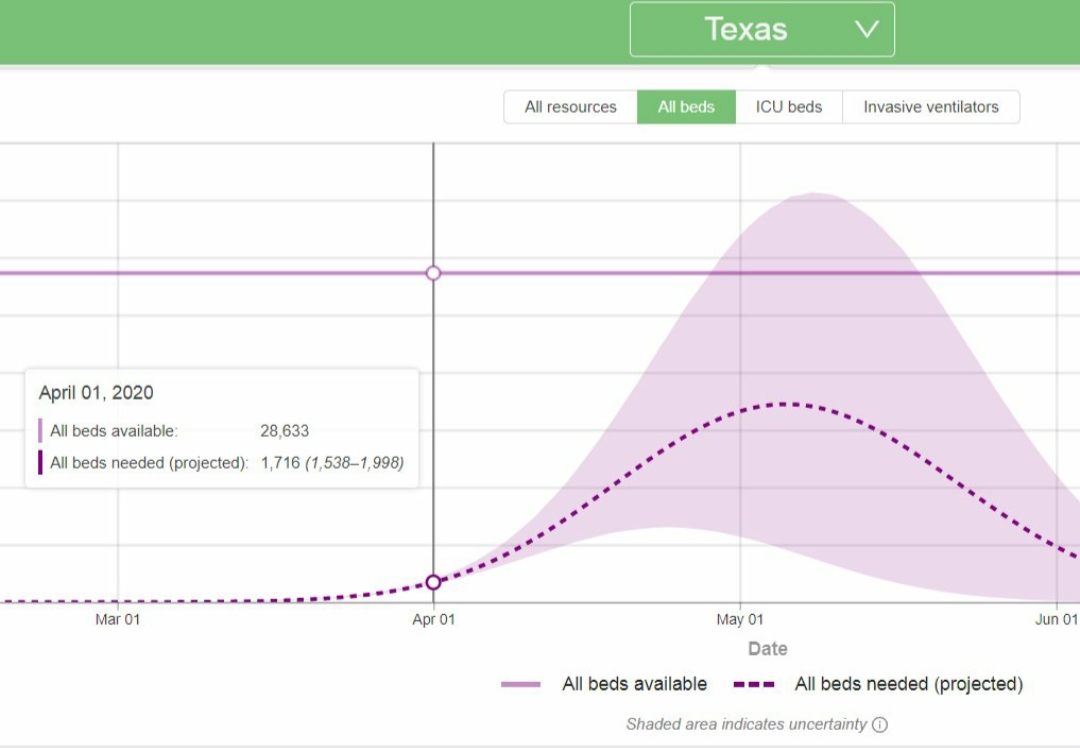
Task: Show the Invasive ventilators view
Action: tap(930, 107)
